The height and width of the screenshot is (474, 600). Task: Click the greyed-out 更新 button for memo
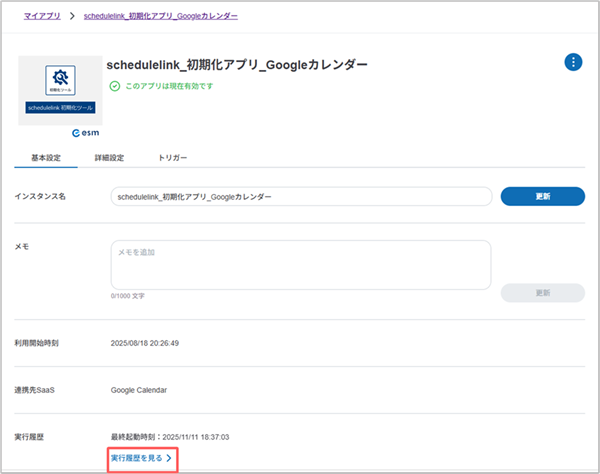coord(542,293)
